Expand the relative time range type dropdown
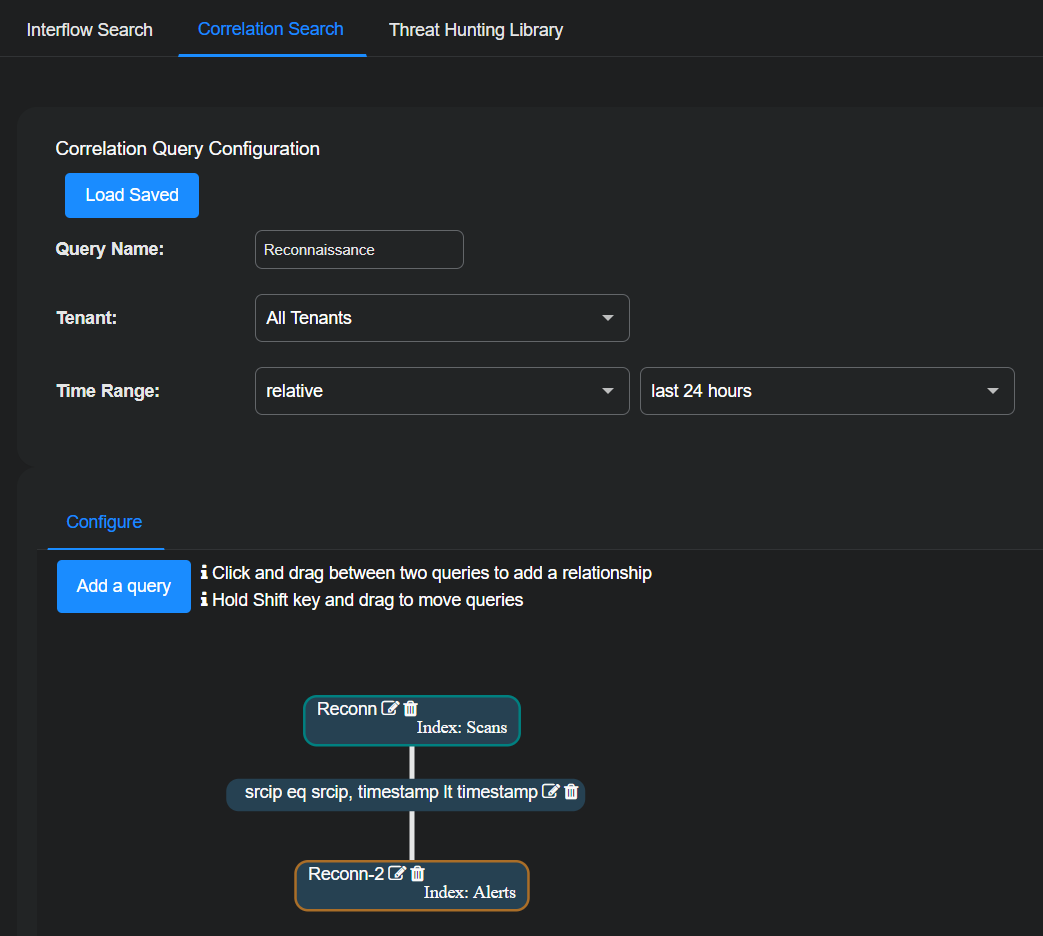 [442, 391]
